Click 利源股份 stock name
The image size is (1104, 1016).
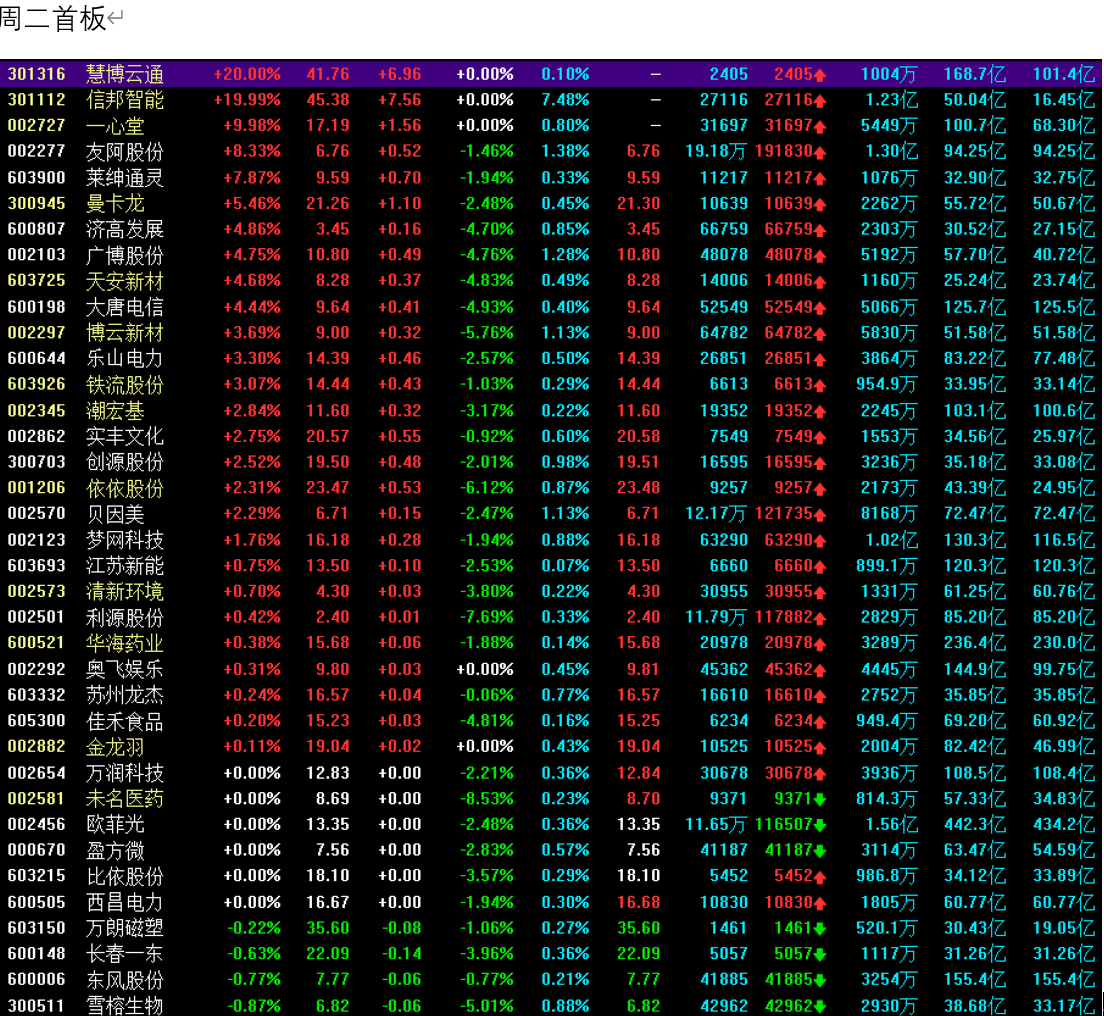pos(124,617)
